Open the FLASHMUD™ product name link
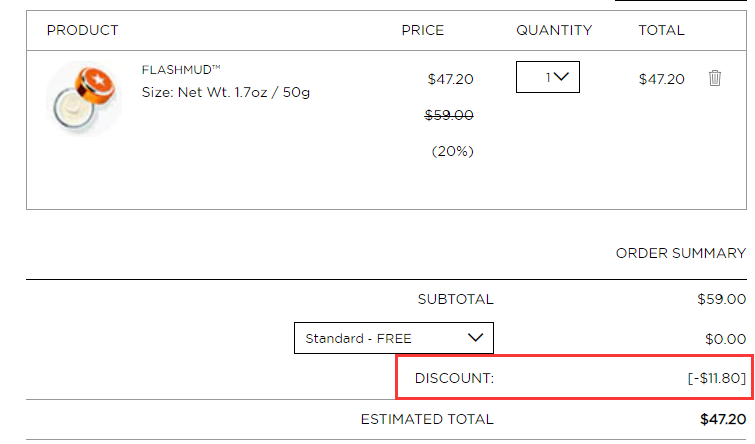The height and width of the screenshot is (444, 755). coord(181,70)
